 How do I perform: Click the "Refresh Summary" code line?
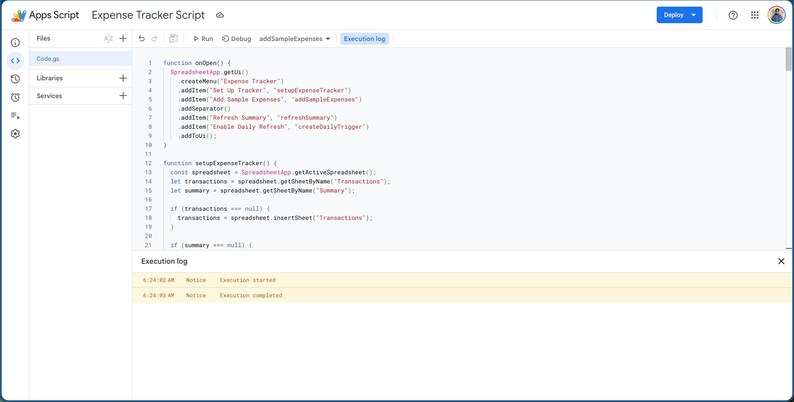257,118
